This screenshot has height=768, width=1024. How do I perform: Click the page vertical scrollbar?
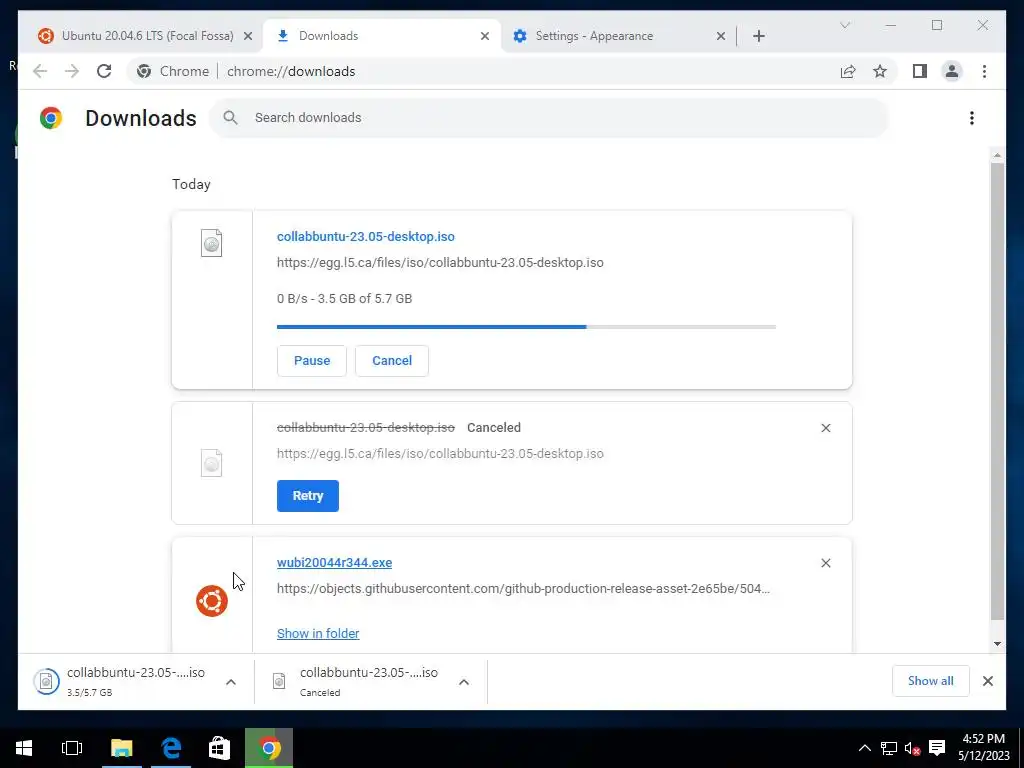pyautogui.click(x=997, y=392)
